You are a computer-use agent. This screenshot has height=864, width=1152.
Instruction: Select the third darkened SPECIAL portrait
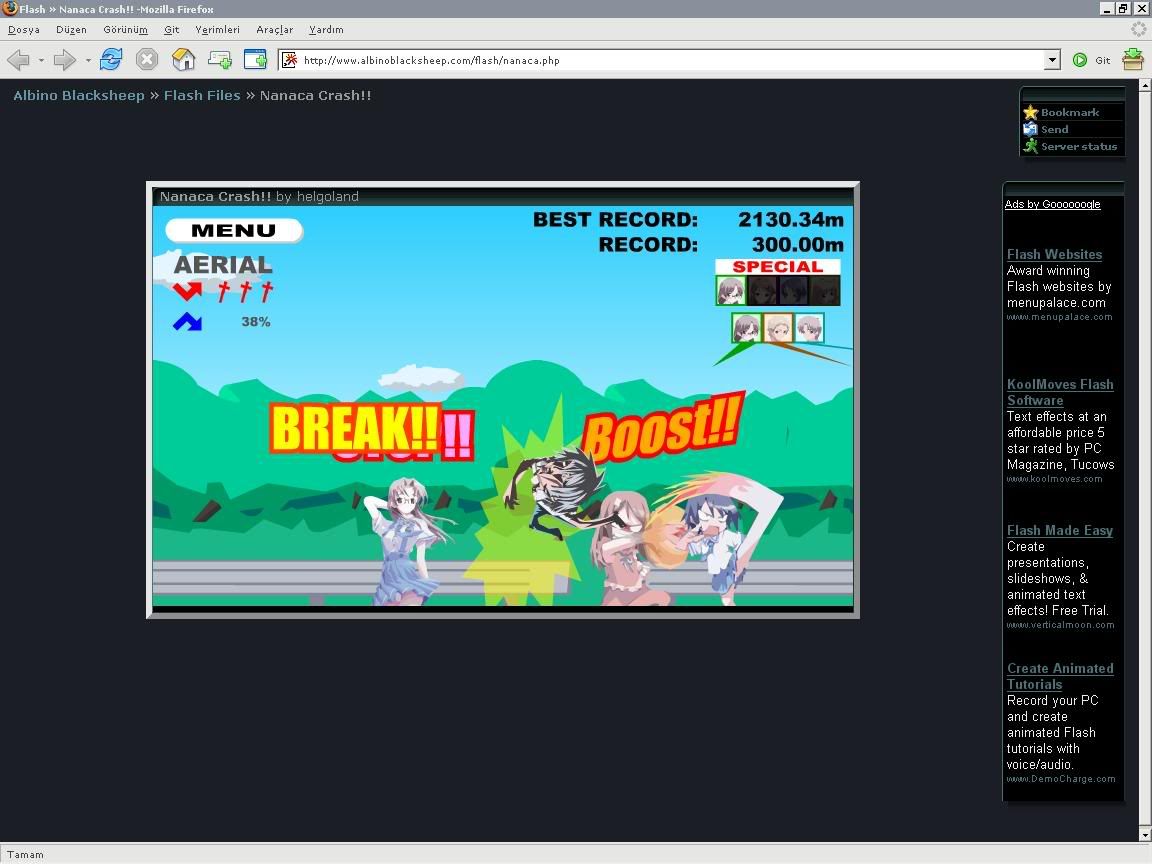(x=793, y=291)
